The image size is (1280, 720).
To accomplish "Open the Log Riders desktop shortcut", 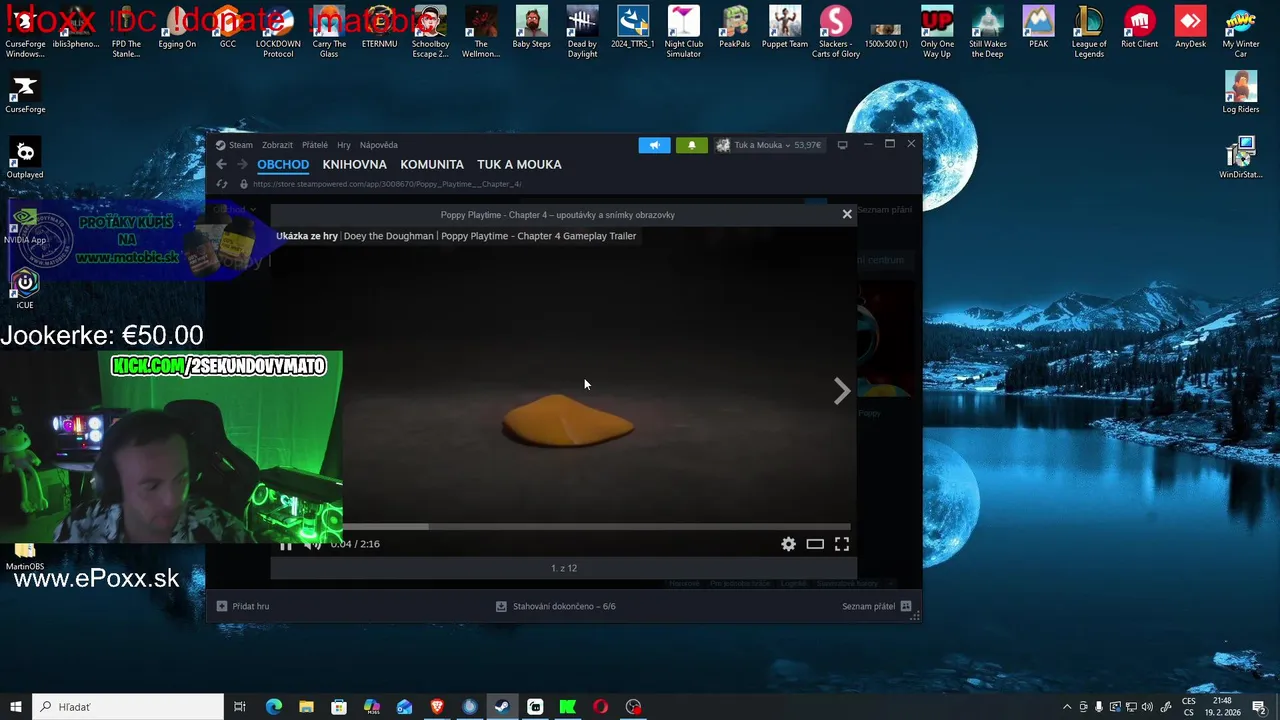I will point(1241,93).
